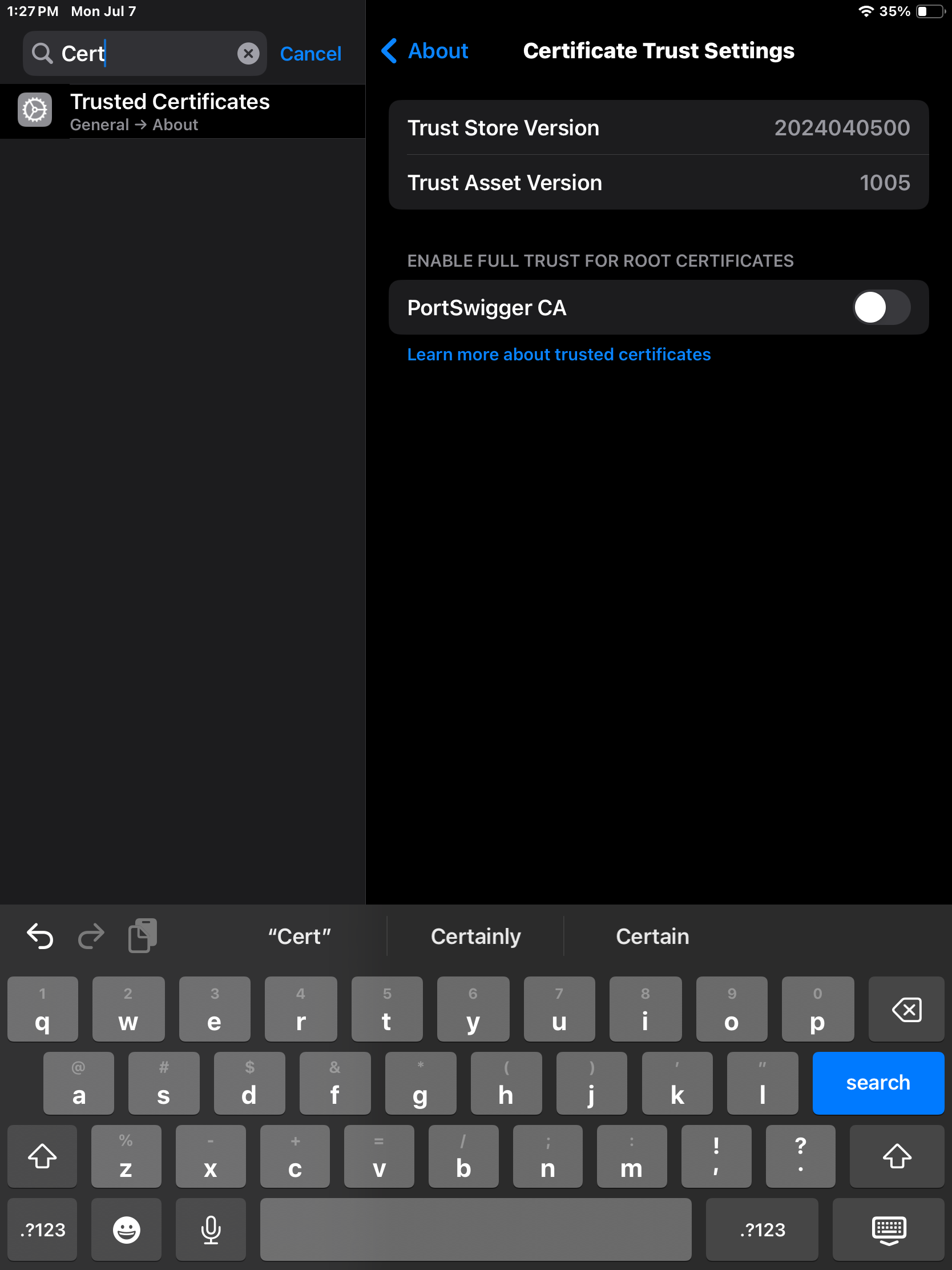Tap the magnifying glass search icon
The image size is (952, 1270).
pos(42,54)
